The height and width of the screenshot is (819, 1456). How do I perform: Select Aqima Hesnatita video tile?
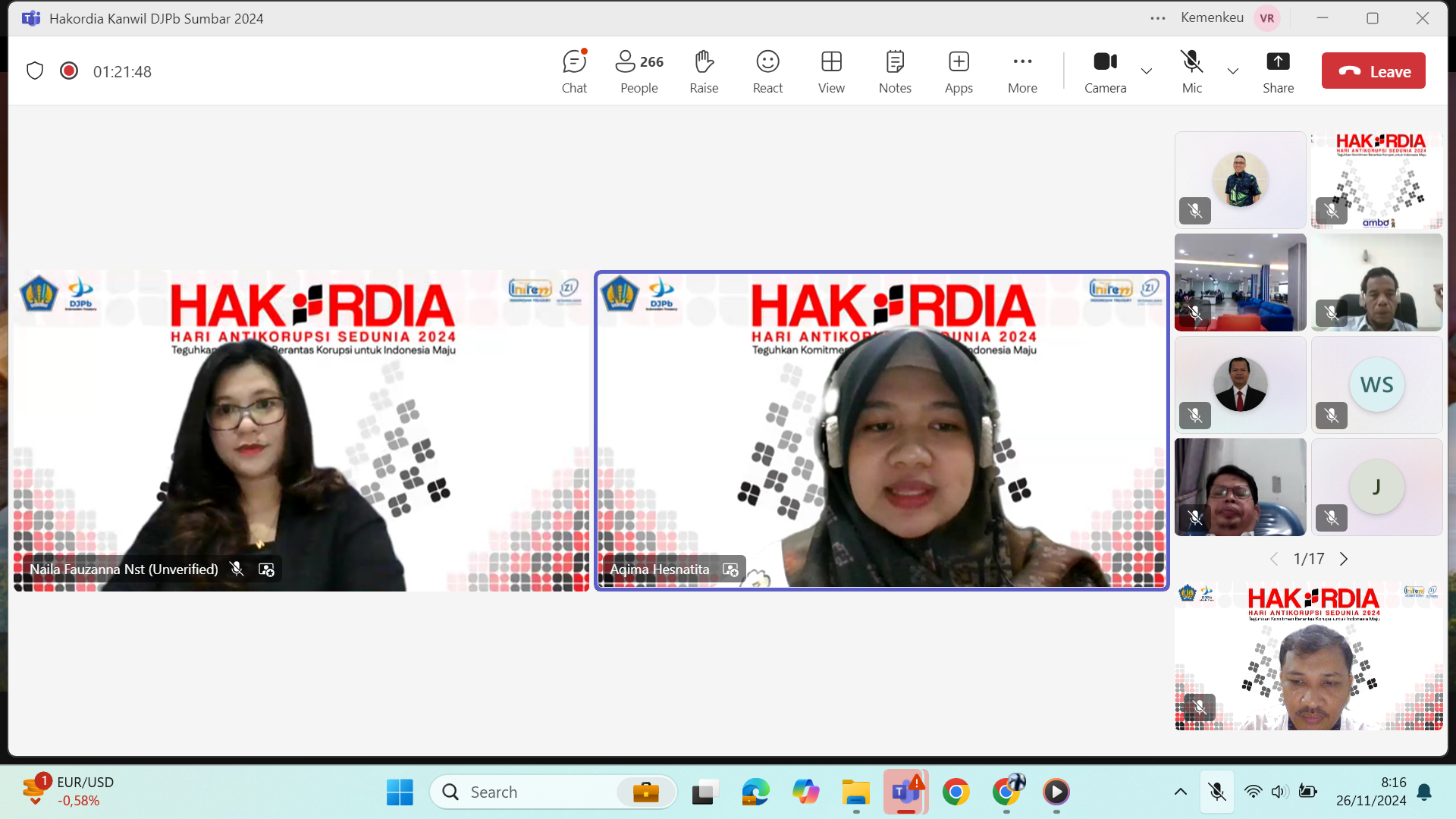[881, 431]
